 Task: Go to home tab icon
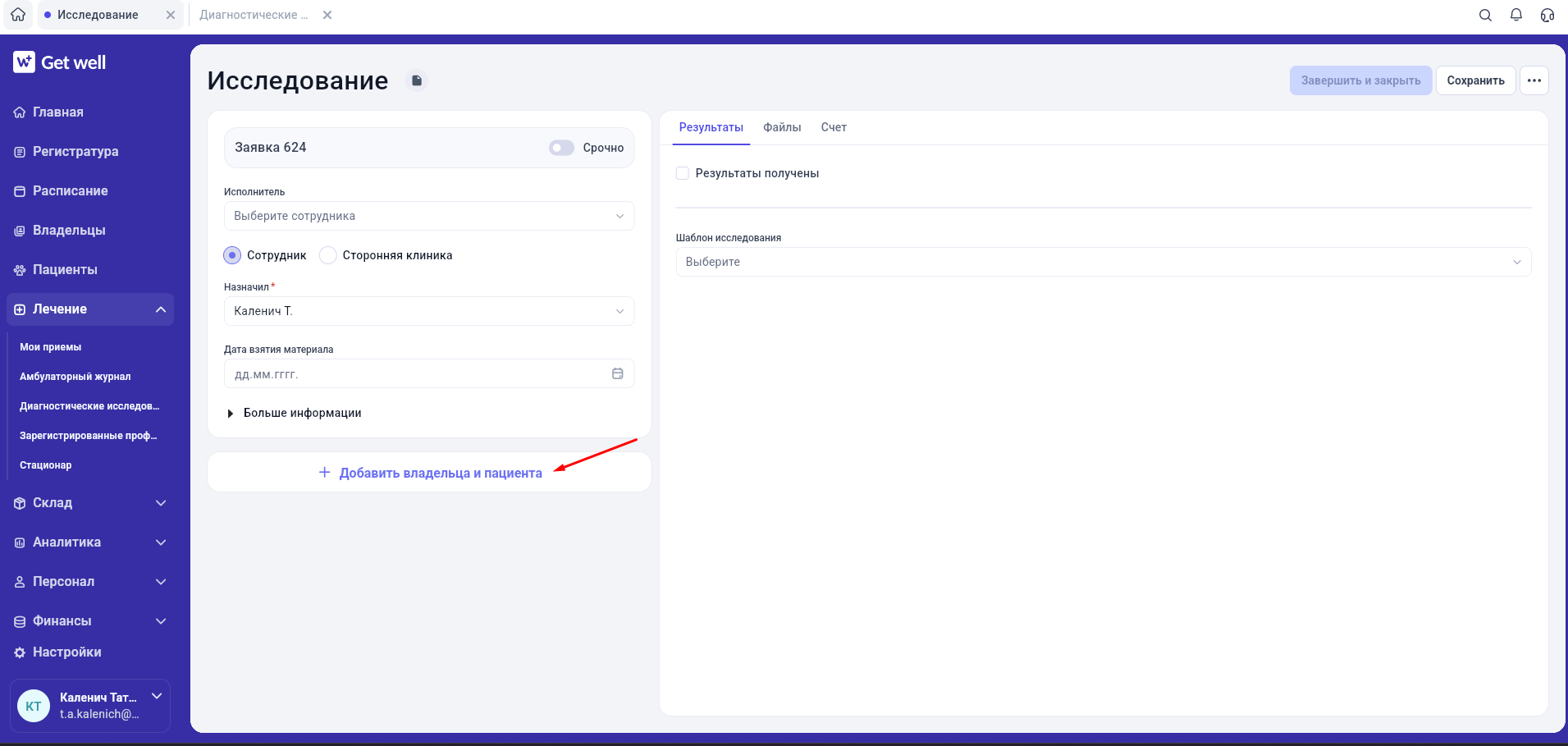click(x=18, y=15)
